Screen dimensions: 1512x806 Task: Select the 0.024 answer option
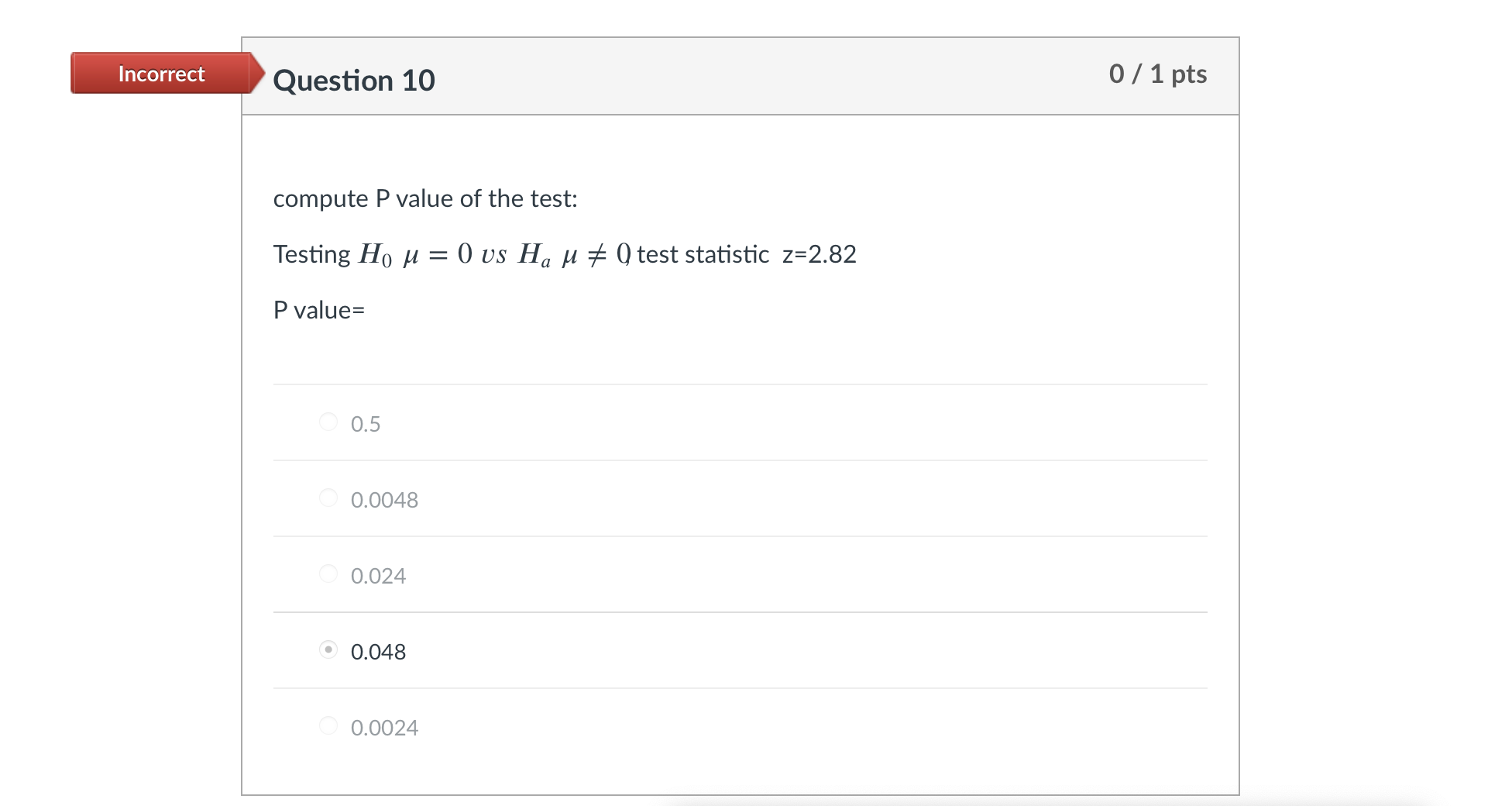point(328,573)
